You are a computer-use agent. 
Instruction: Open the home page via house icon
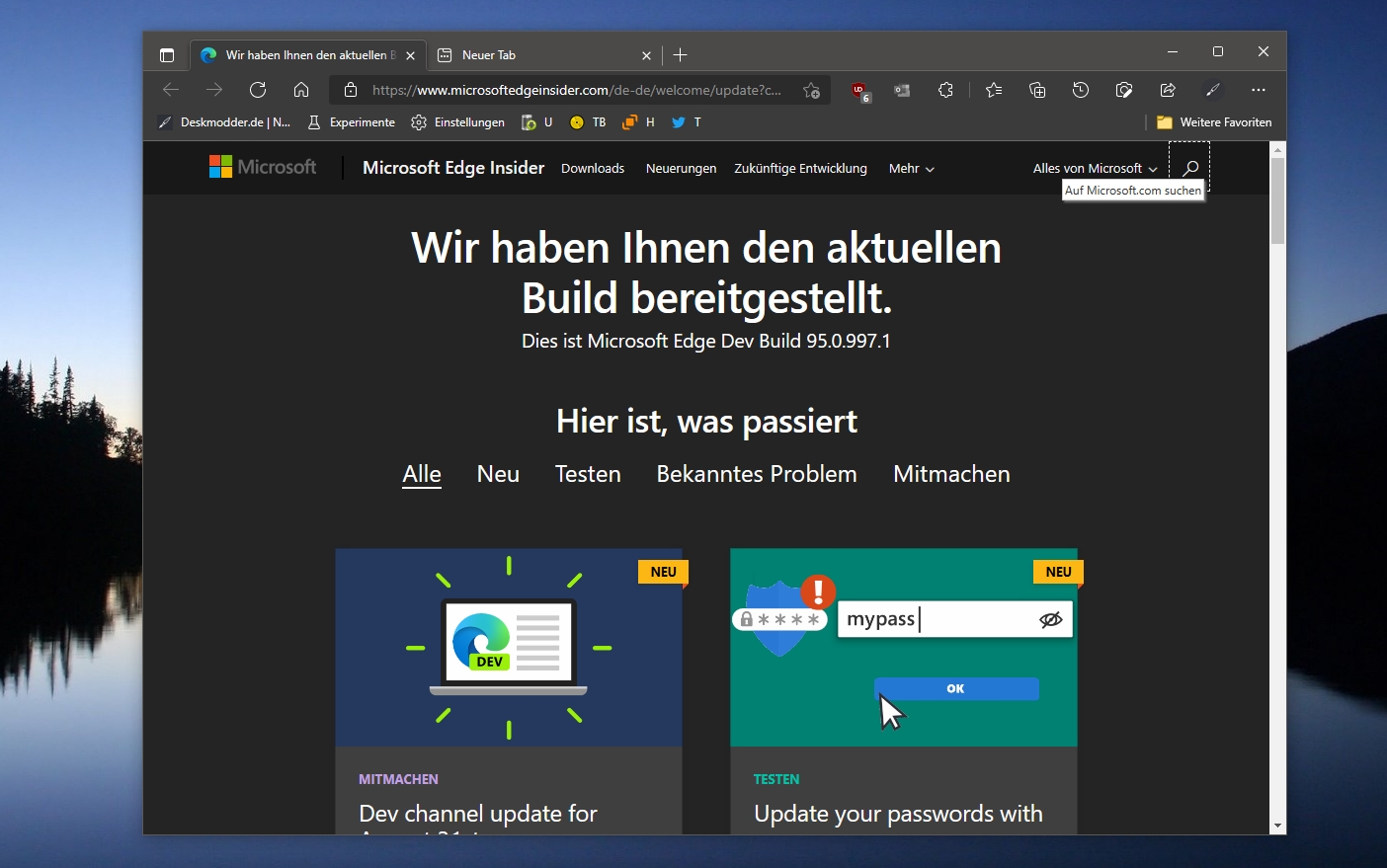301,90
